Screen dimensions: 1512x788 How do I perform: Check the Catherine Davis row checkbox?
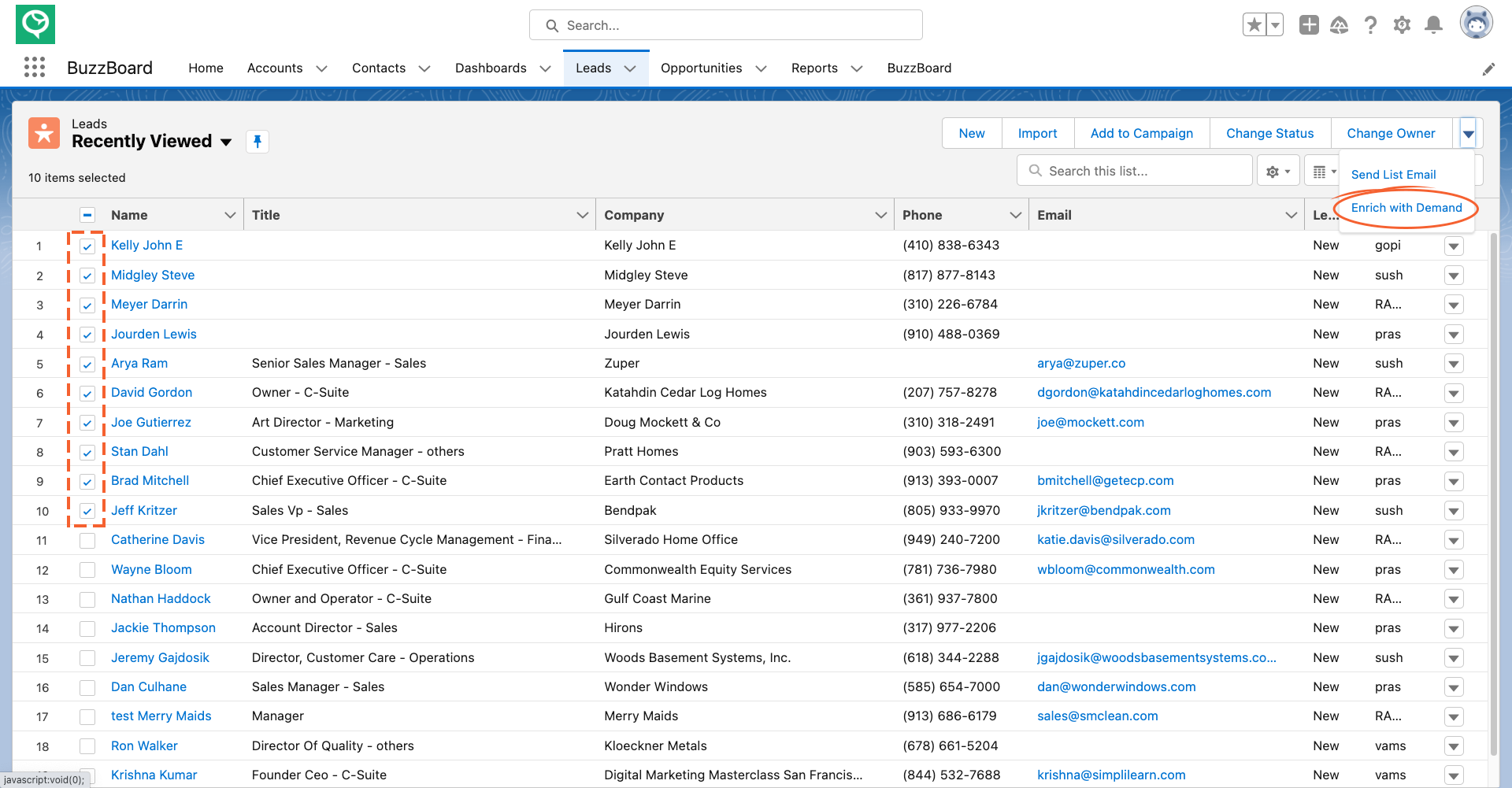(x=87, y=540)
